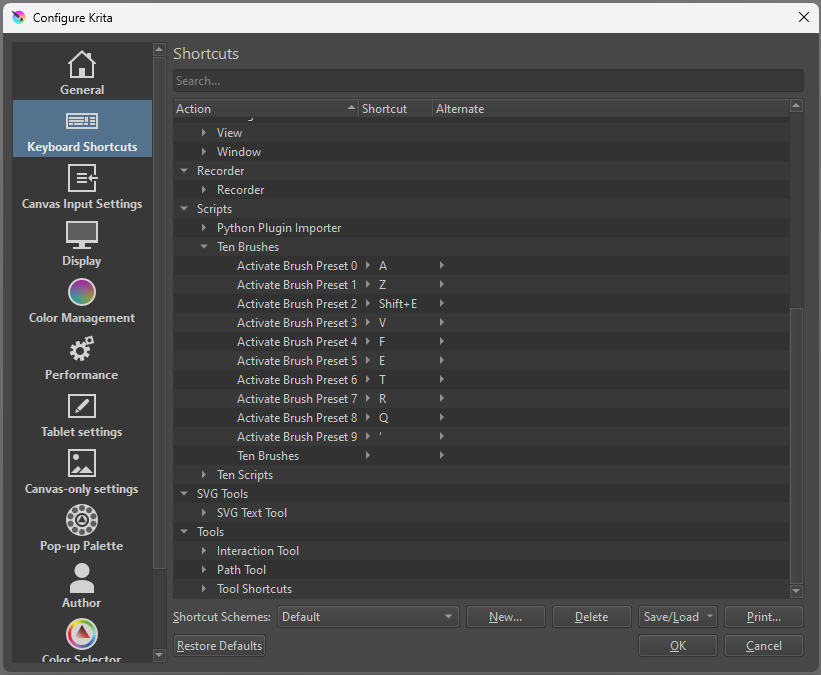Collapse the top-level Recorder category
This screenshot has width=821, height=675.
pos(184,171)
